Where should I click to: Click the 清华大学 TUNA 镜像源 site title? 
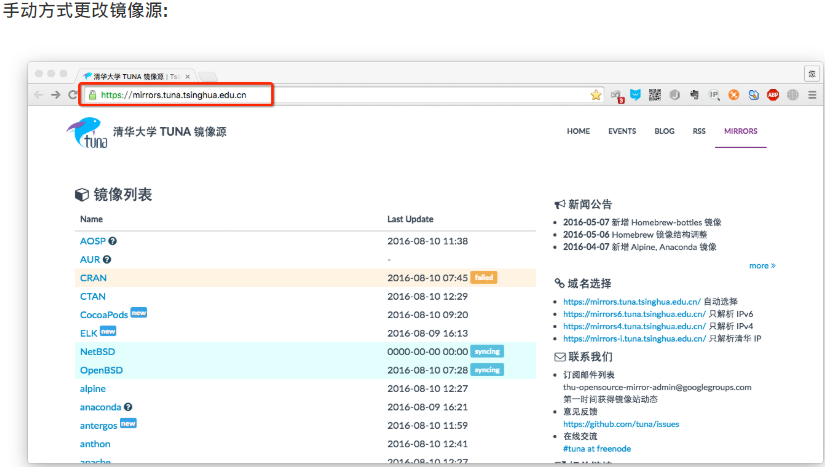tap(169, 131)
